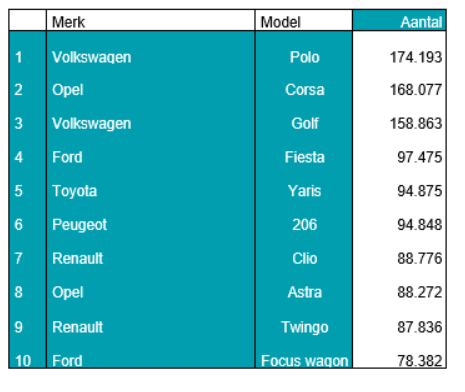Viewport: 465px width, 392px height.
Task: Select the Fiesta model cell
Action: click(304, 157)
